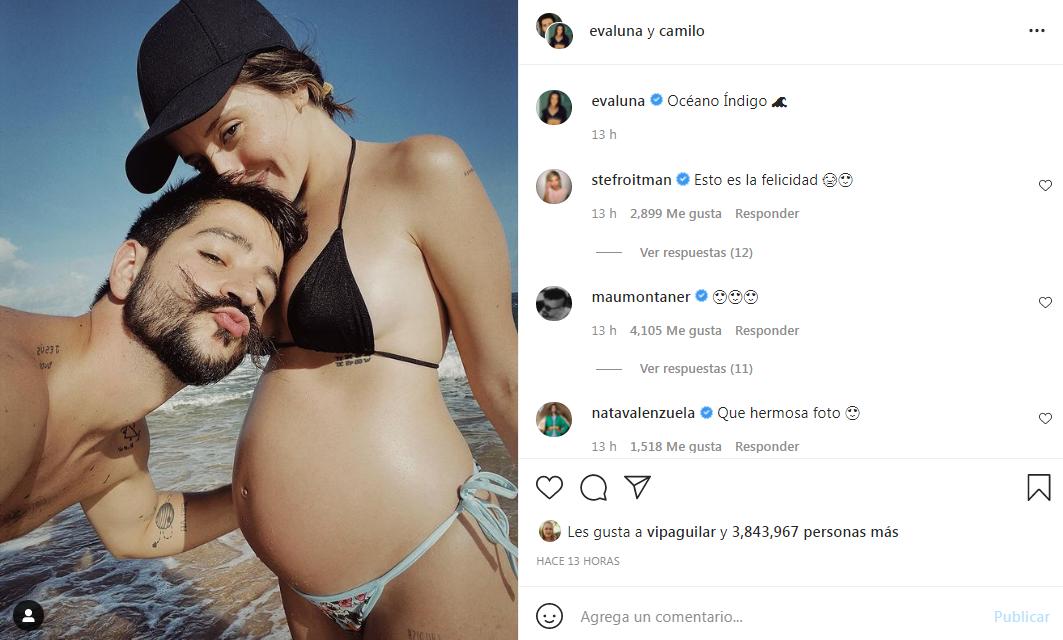This screenshot has width=1063, height=640.
Task: Open natavalenzuela's avatar thumbnail
Action: (x=554, y=418)
